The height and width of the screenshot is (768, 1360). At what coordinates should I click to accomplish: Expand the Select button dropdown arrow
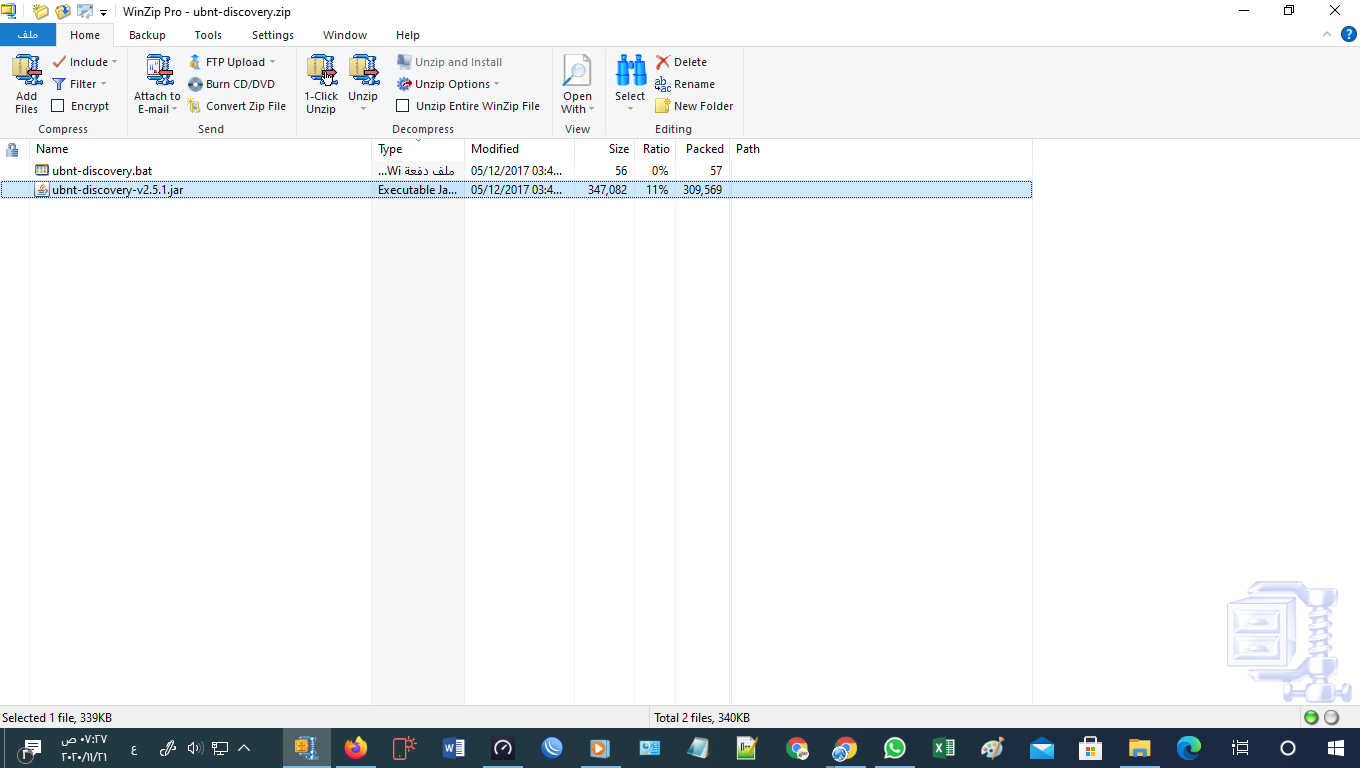coord(630,109)
